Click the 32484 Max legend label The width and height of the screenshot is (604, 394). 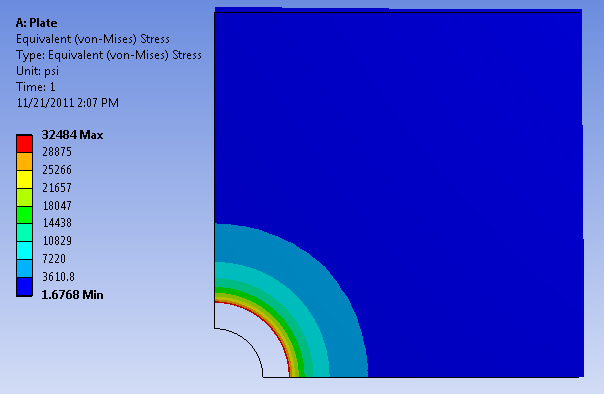72,135
